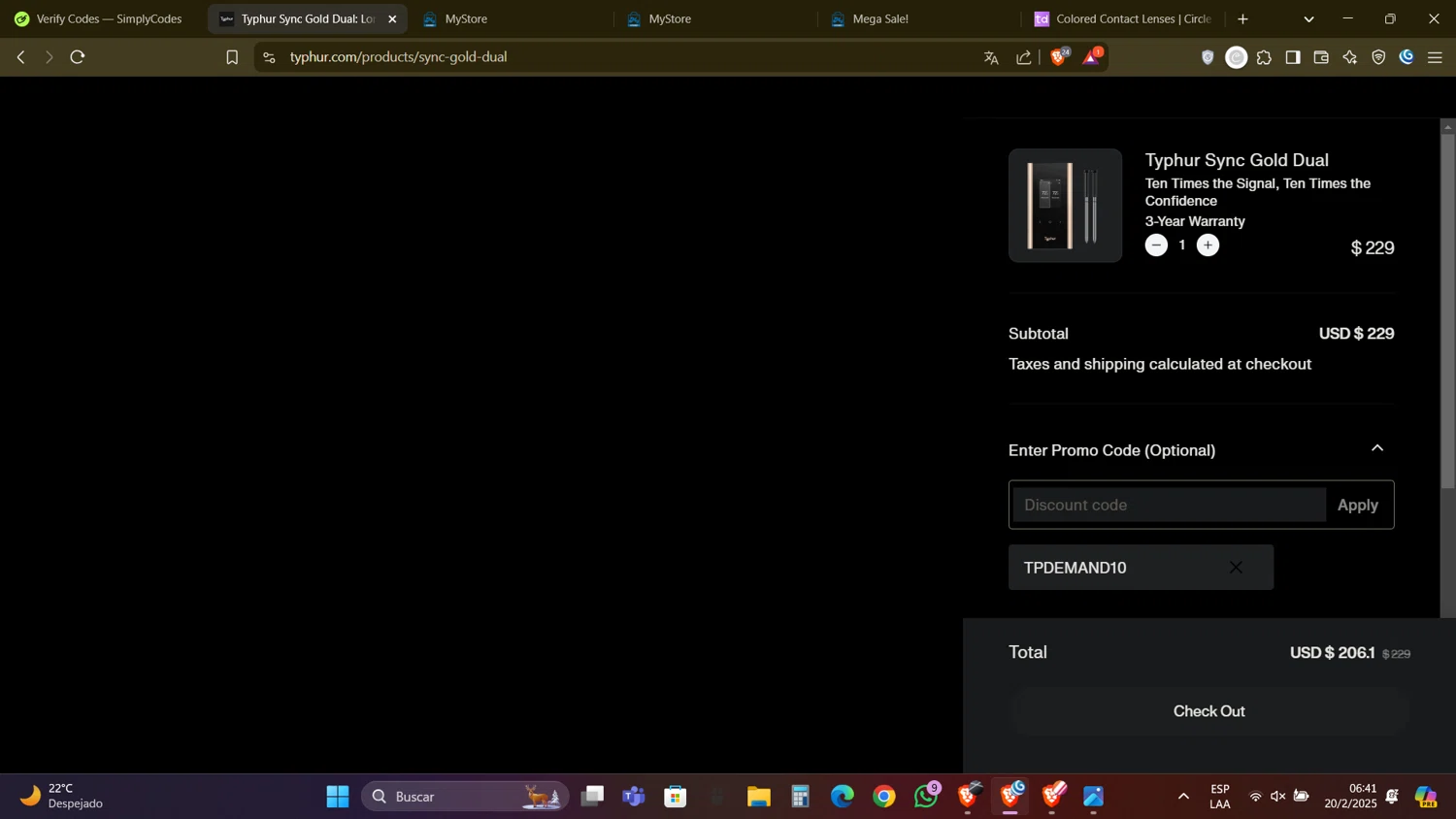Open File Explorer from the taskbar

(x=759, y=797)
